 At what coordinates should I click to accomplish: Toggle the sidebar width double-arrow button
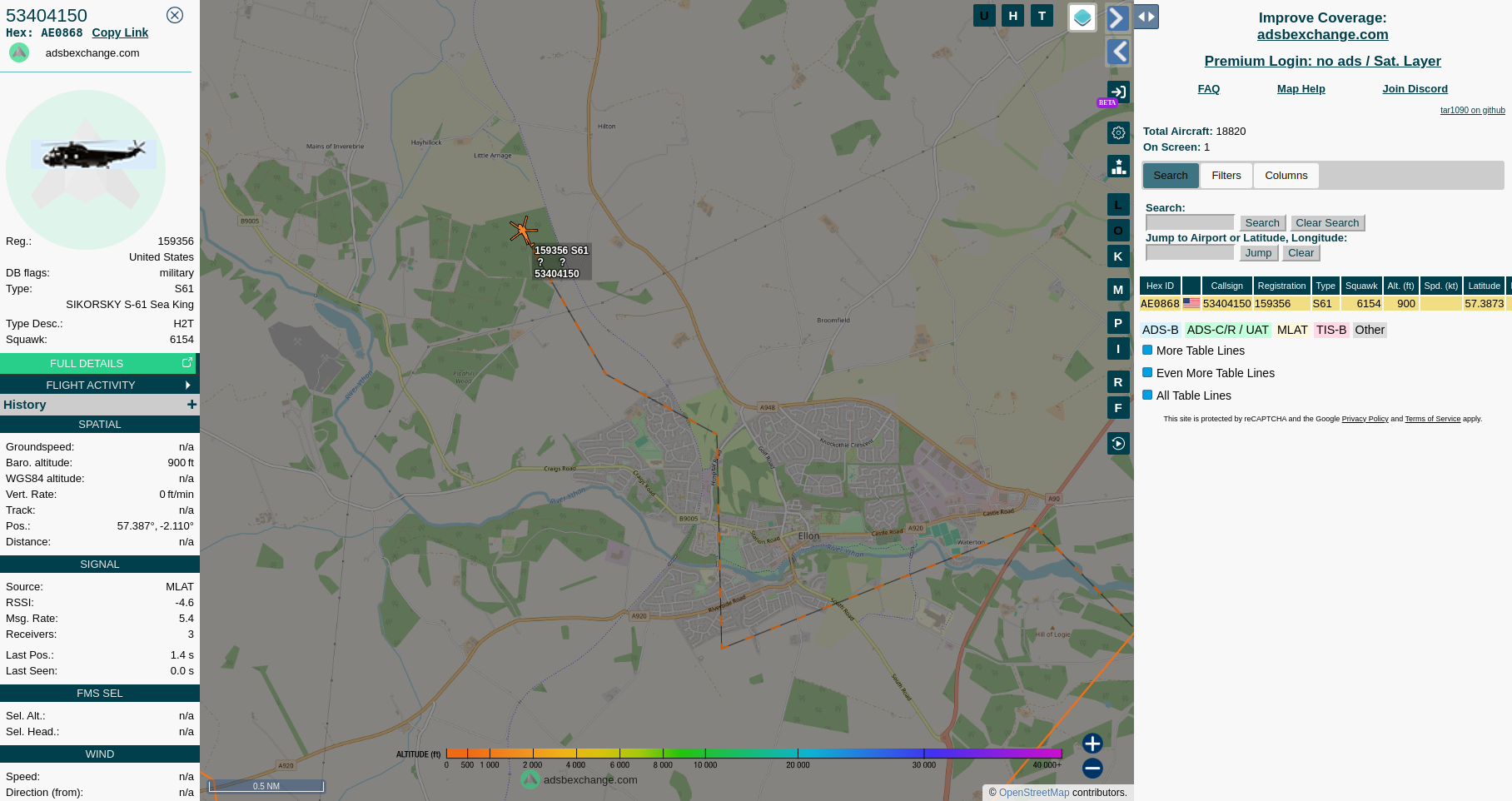click(x=1146, y=17)
